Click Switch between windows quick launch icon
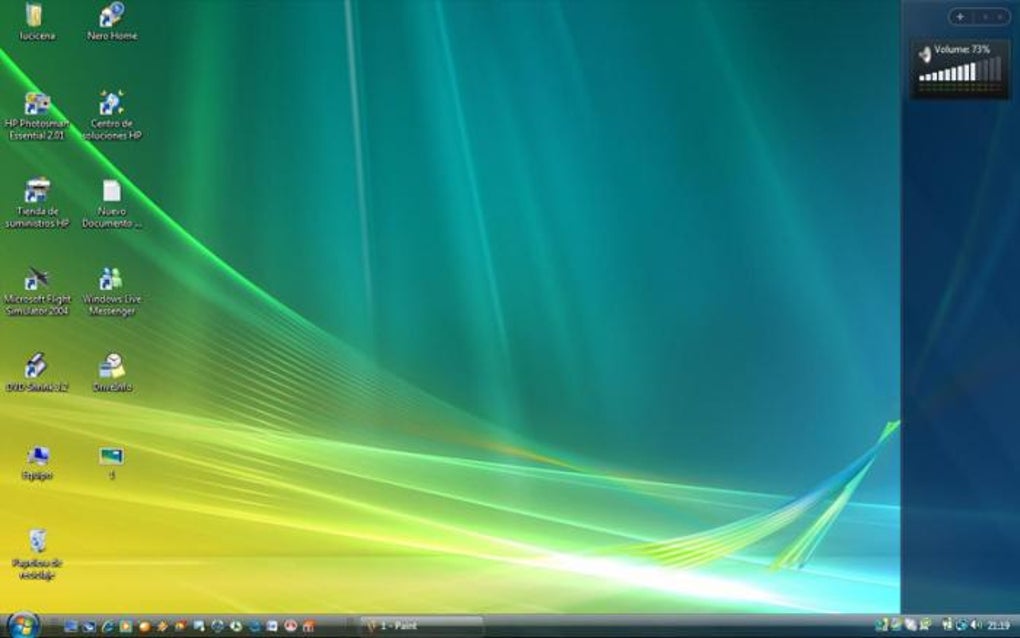 pos(88,626)
